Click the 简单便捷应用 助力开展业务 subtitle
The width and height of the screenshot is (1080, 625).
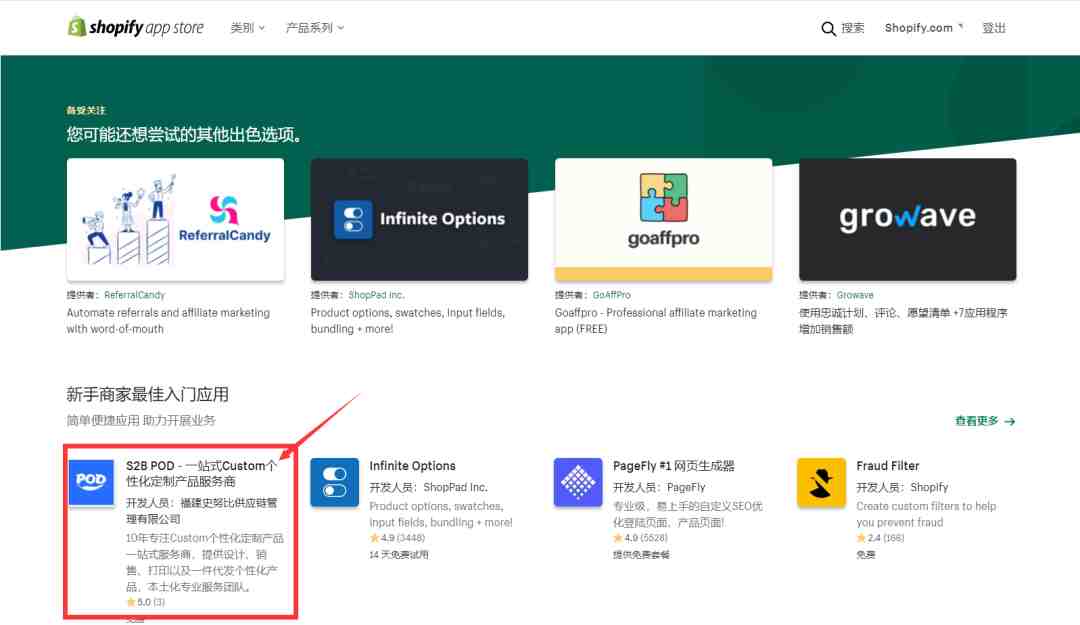pos(141,420)
